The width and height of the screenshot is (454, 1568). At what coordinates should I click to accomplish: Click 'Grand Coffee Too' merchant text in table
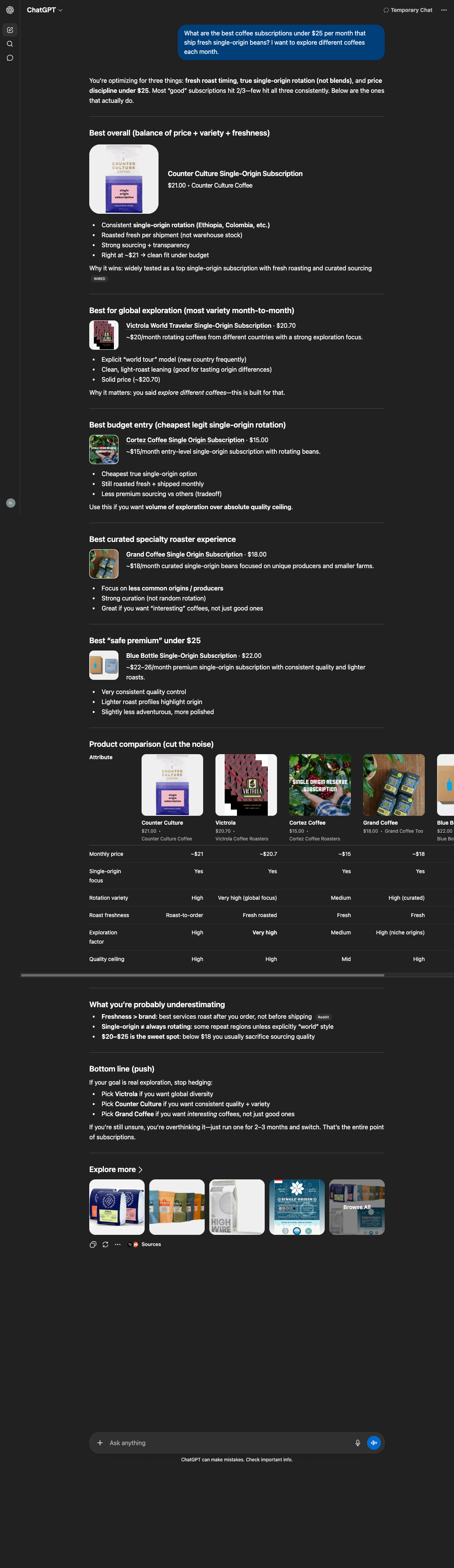pos(404,831)
